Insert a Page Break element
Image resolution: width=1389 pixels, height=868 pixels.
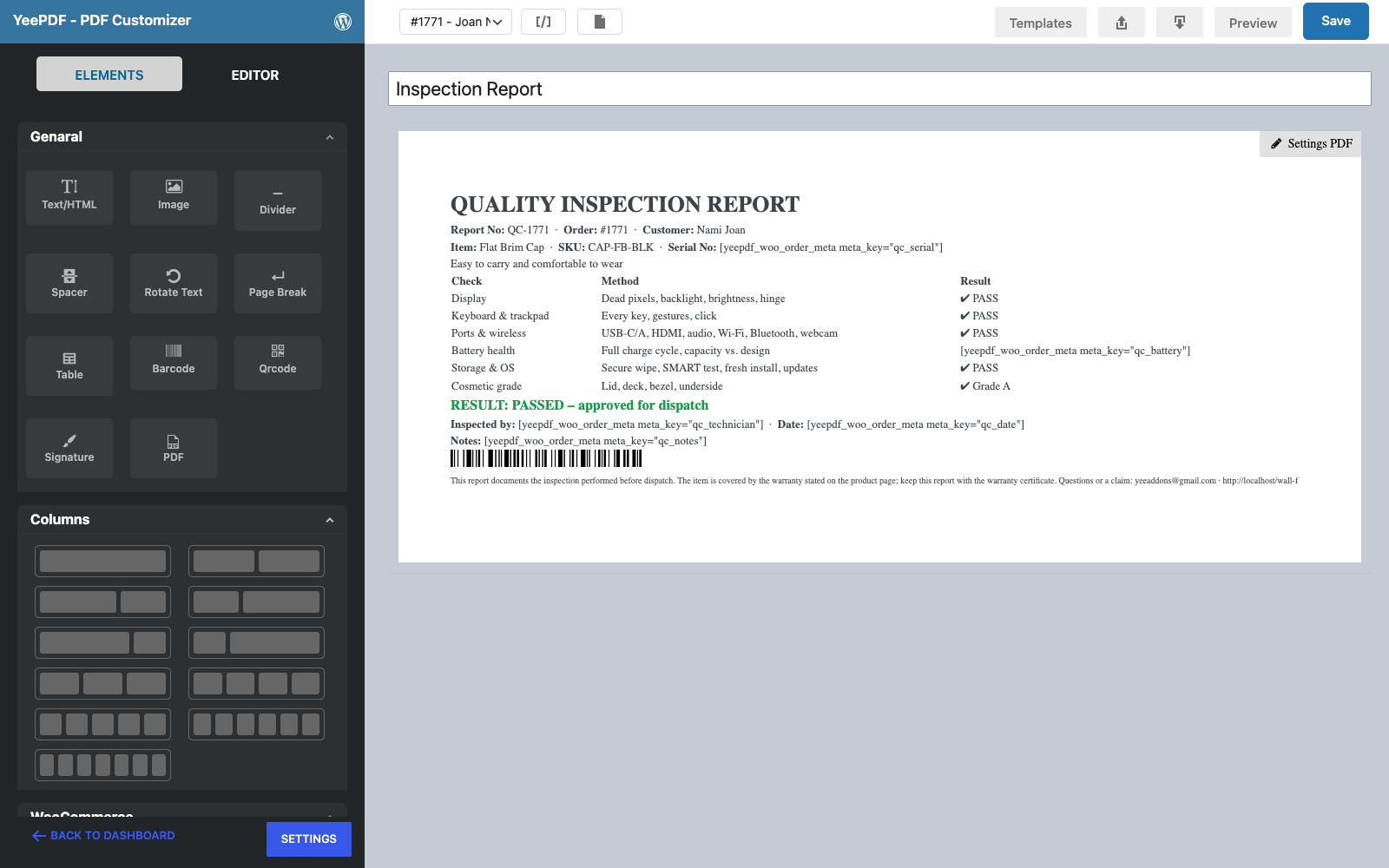pyautogui.click(x=278, y=283)
